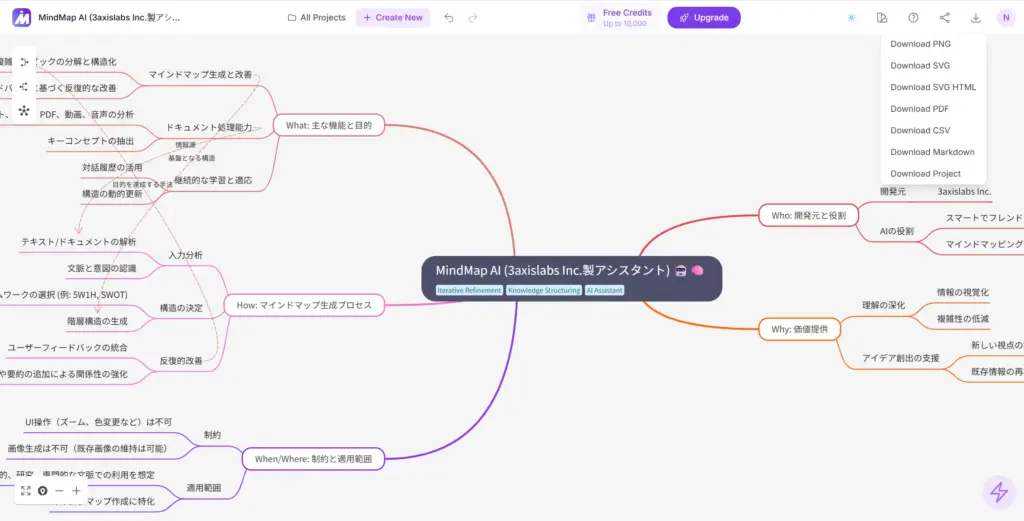Click the zoom out minus button
Image resolution: width=1024 pixels, height=521 pixels.
(60, 491)
